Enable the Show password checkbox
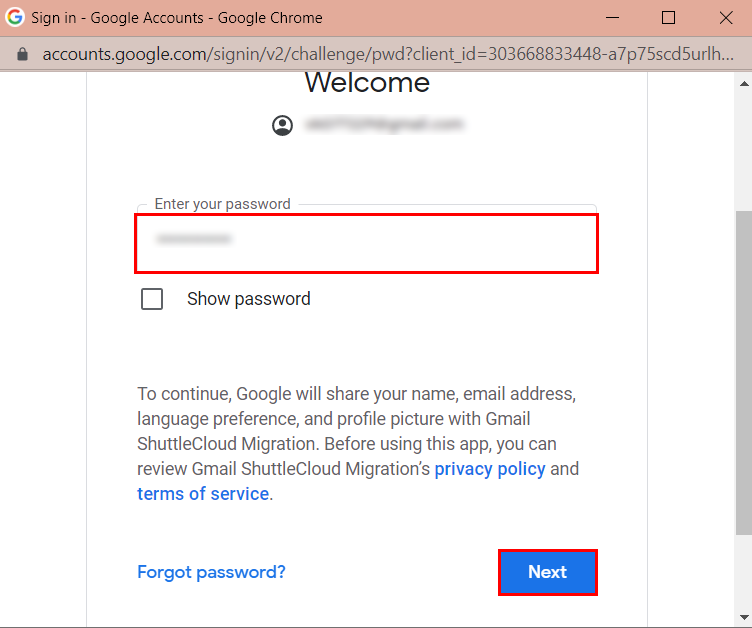 (152, 299)
